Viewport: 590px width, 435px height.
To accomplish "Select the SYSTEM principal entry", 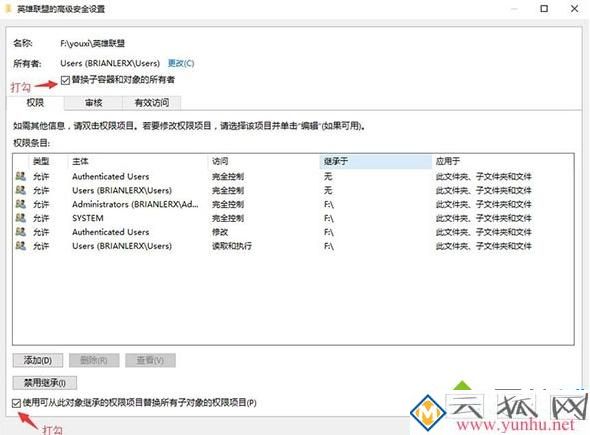I will point(88,218).
